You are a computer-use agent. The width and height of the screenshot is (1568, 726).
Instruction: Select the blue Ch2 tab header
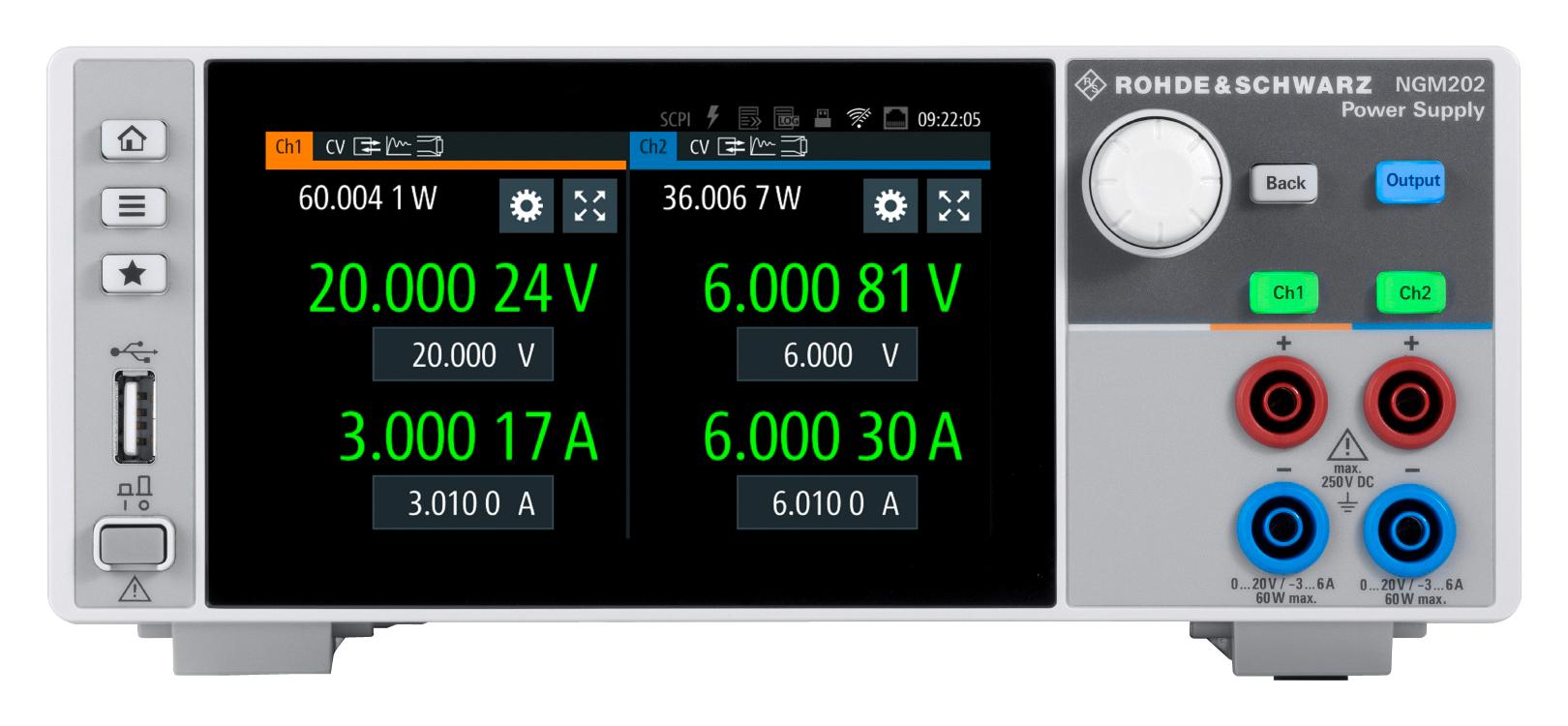(x=653, y=147)
